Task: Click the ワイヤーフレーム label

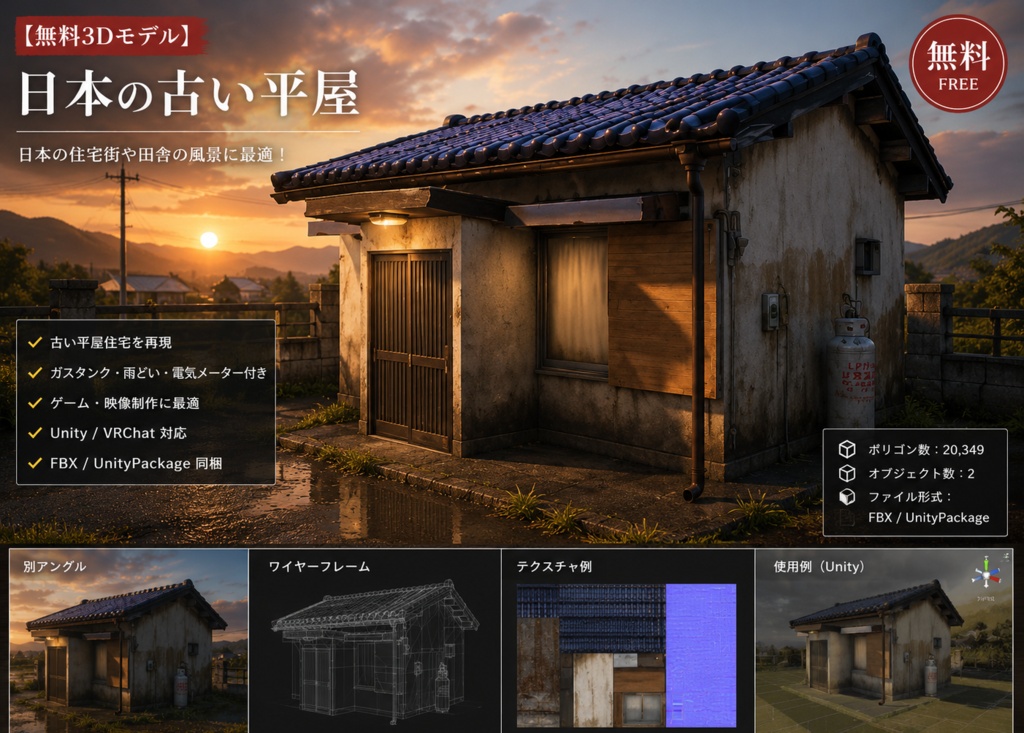Action: click(319, 566)
